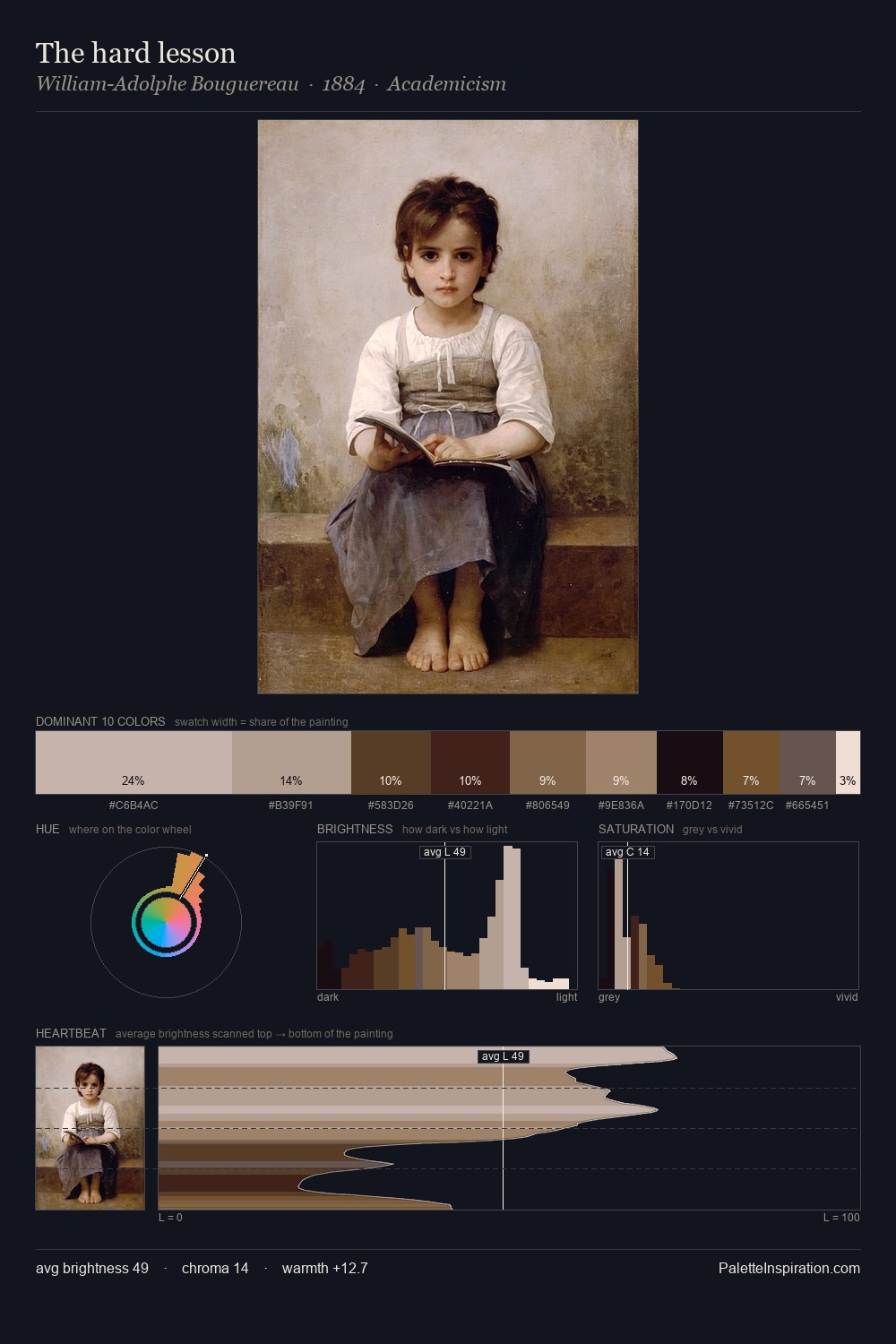
Task: Click the footer stat "chroma 14"
Action: tap(215, 1268)
